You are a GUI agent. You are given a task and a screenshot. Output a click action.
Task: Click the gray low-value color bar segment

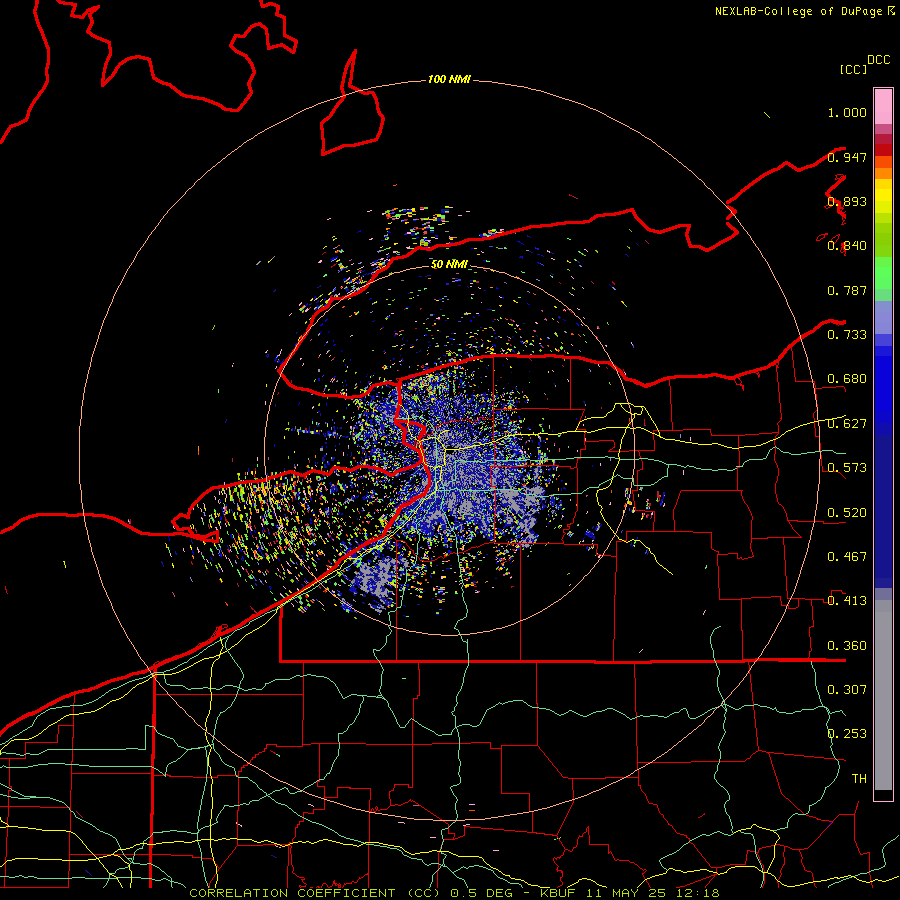pos(883,695)
